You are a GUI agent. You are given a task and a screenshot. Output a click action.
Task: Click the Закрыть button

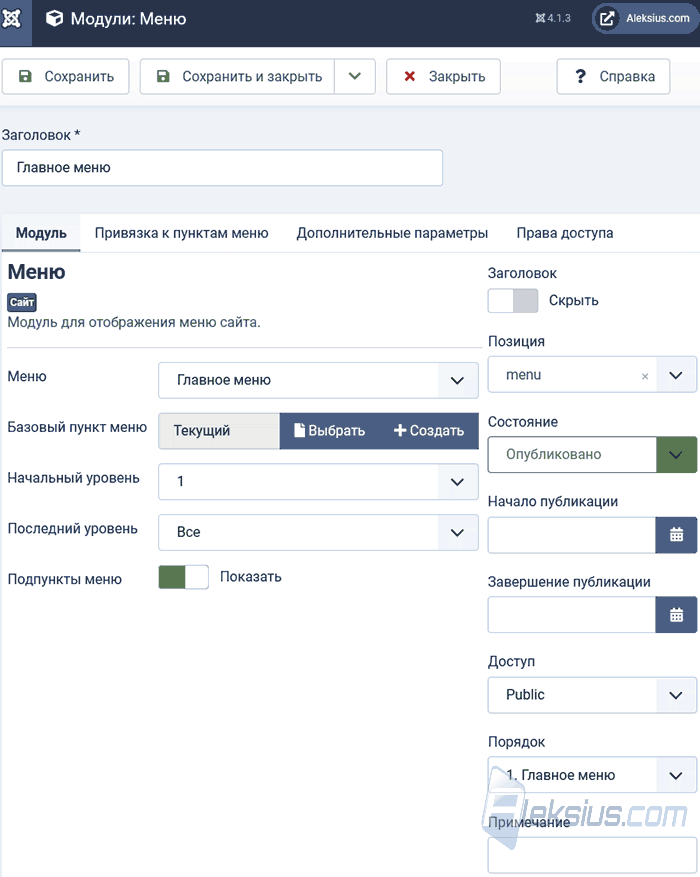(x=443, y=77)
